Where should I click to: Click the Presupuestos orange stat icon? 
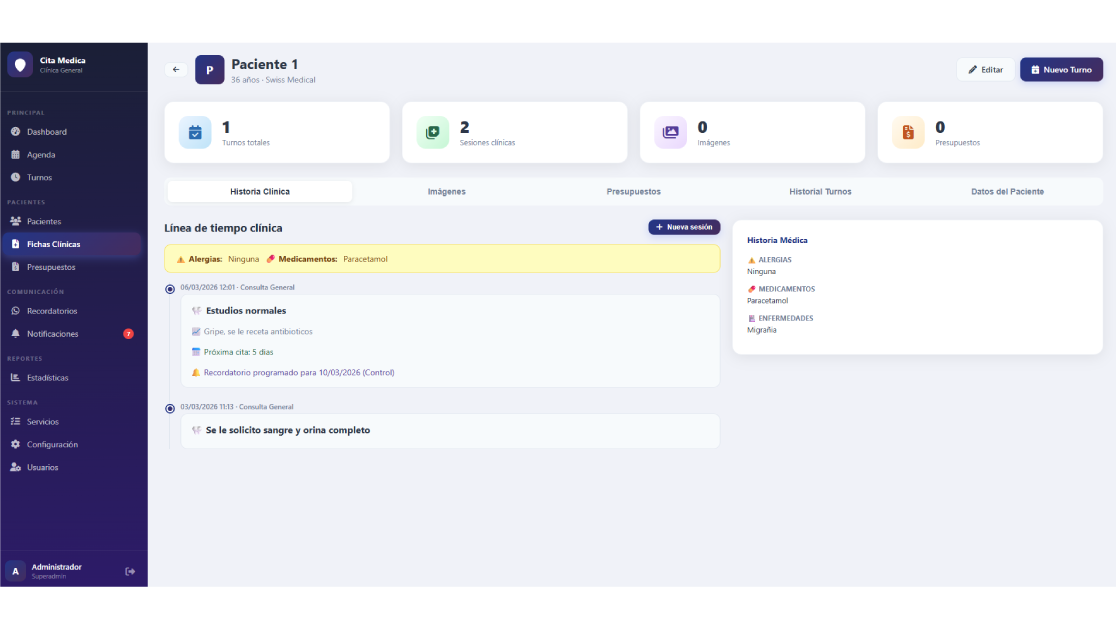[x=908, y=132]
